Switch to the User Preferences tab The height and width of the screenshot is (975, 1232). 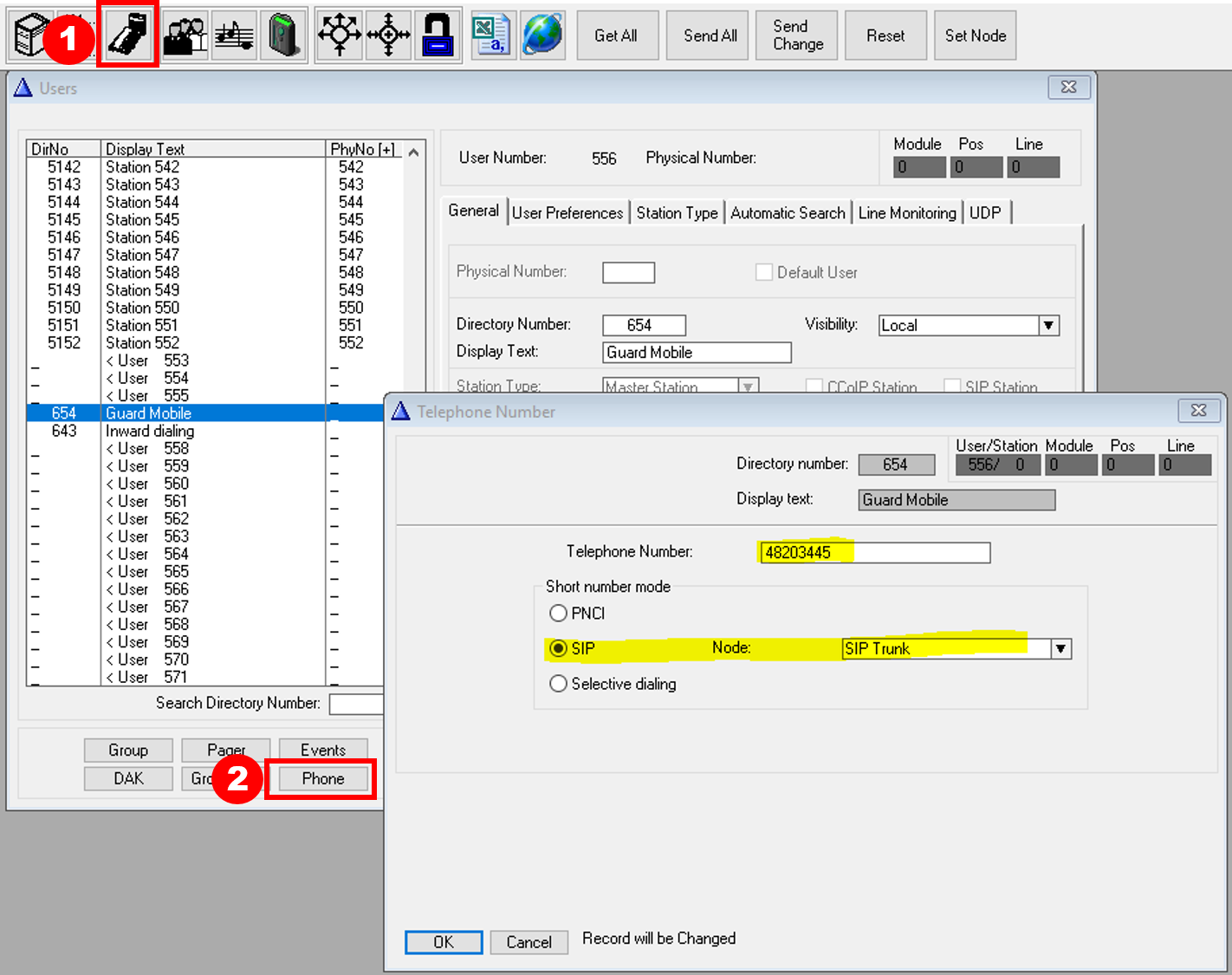pos(567,213)
